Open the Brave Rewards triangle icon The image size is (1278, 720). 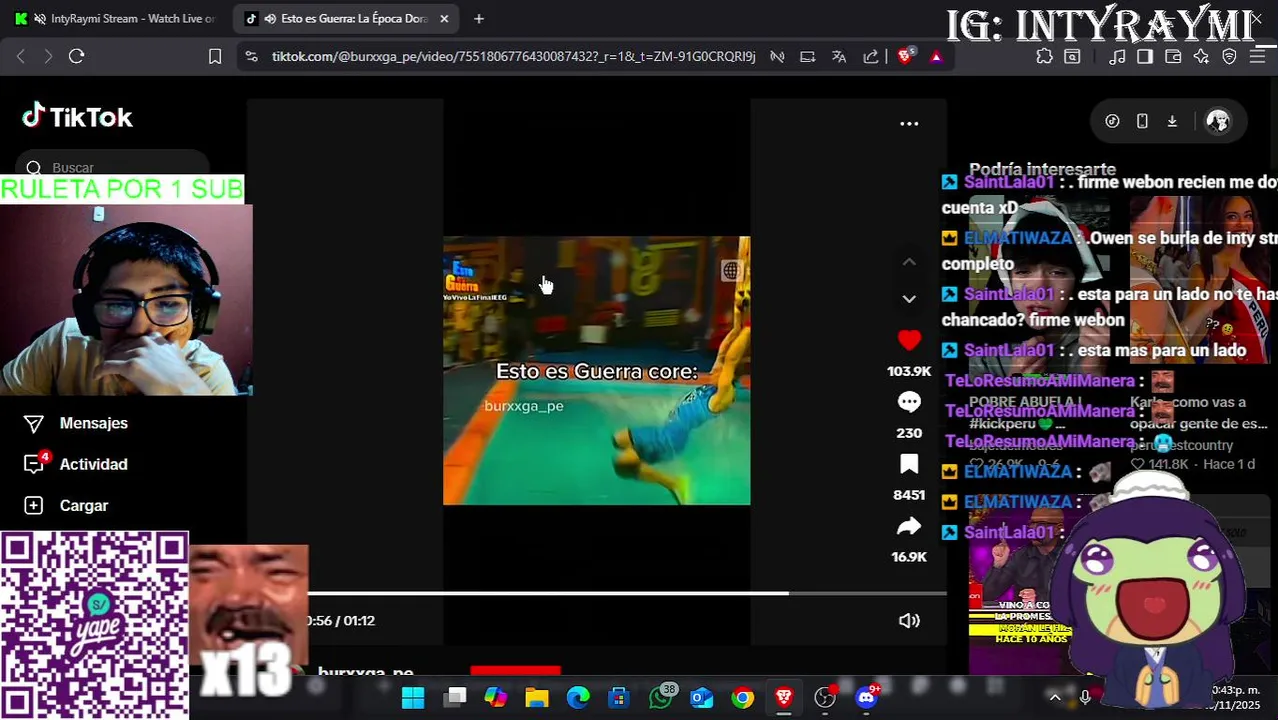click(x=936, y=57)
